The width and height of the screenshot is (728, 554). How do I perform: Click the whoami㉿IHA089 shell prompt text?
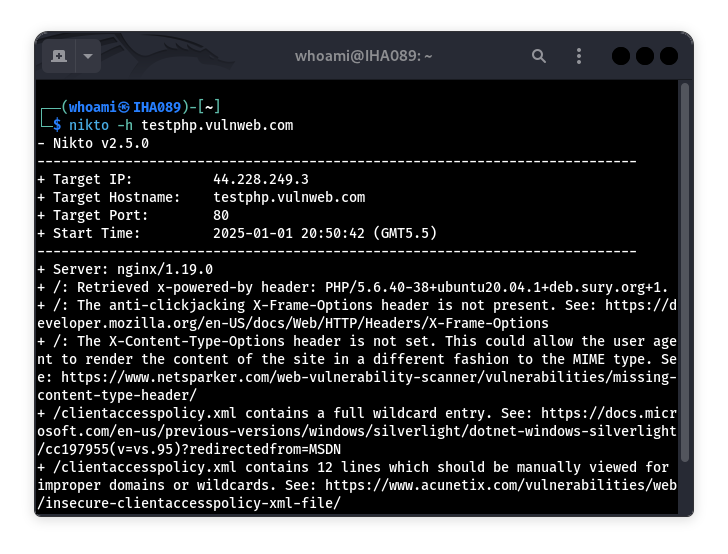(125, 107)
